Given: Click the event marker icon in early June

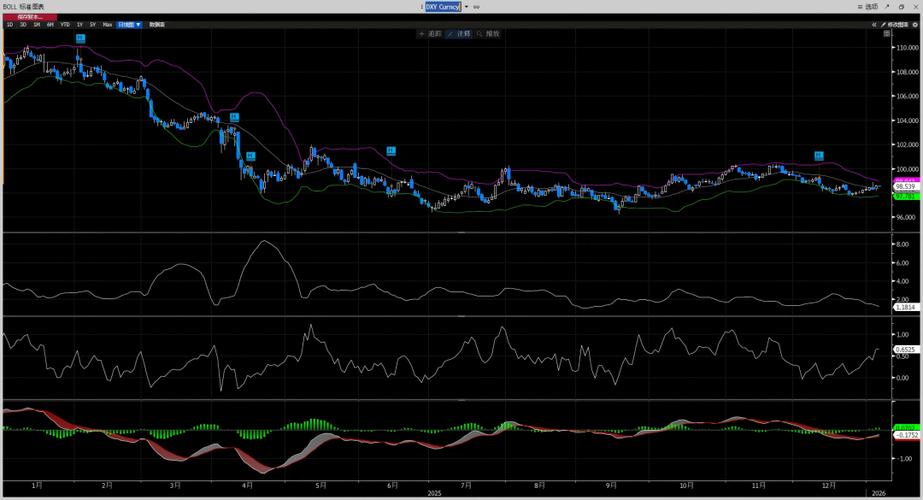Looking at the screenshot, I should click(x=390, y=150).
